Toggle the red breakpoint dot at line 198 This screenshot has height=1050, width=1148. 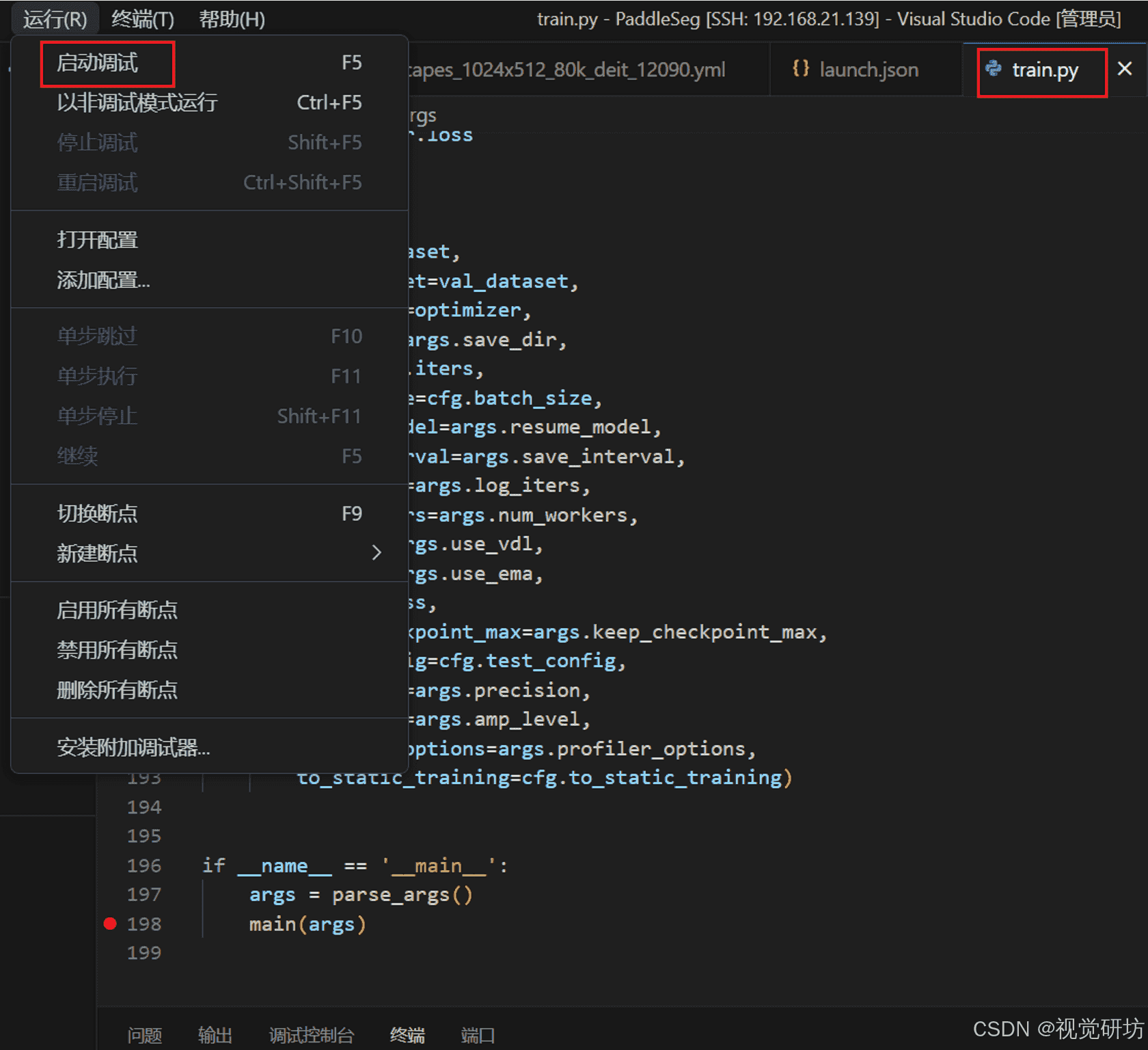tap(110, 924)
